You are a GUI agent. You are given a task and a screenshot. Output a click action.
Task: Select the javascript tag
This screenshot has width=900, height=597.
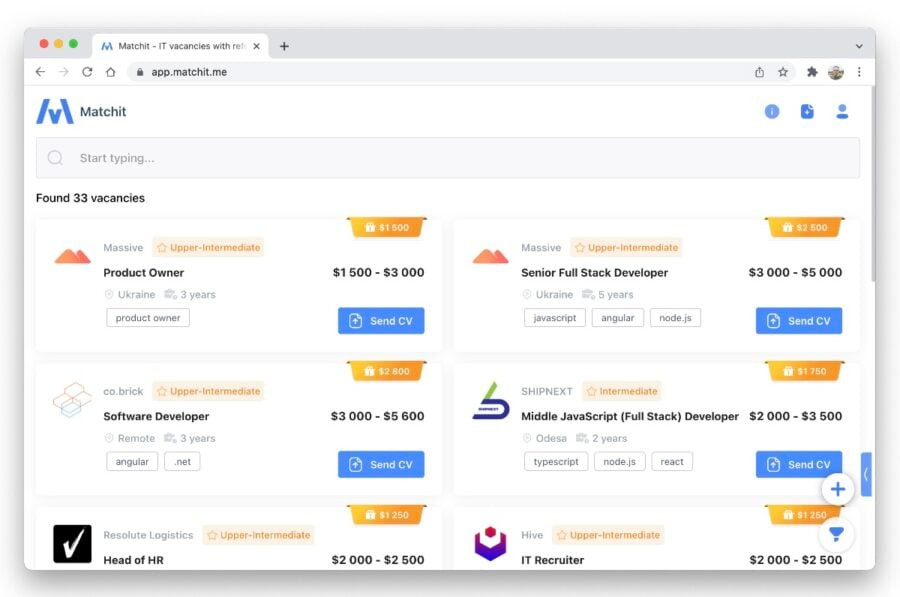pos(554,317)
